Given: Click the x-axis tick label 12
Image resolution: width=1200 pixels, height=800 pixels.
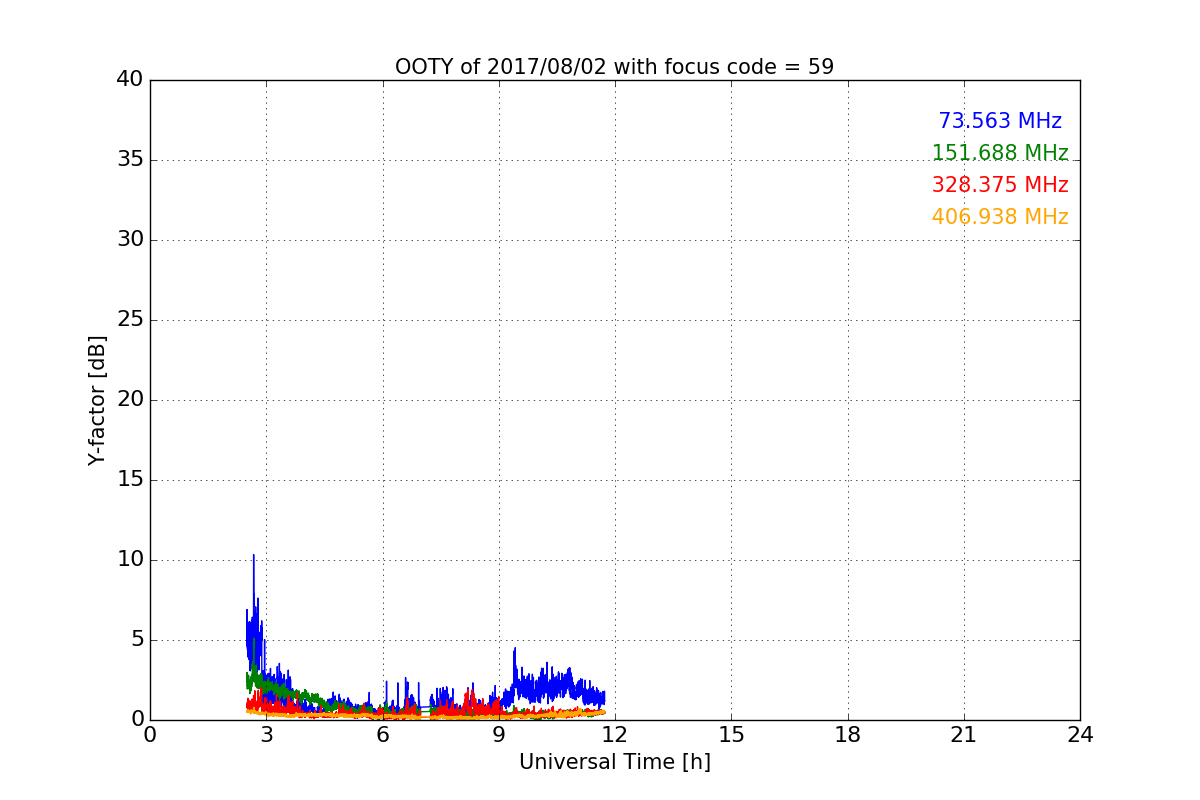Looking at the screenshot, I should tap(614, 735).
